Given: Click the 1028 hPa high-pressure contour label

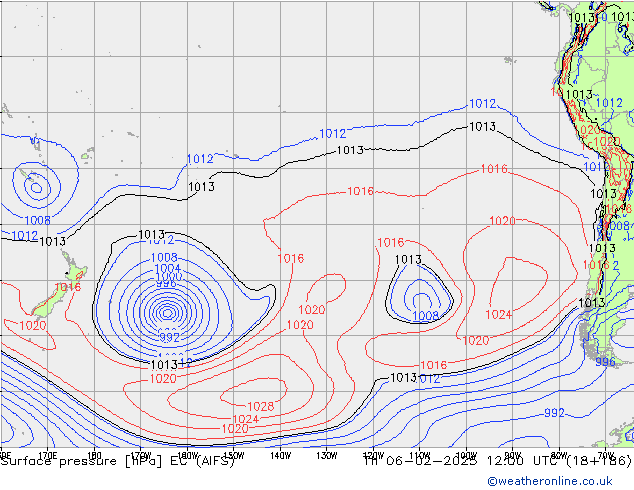Looking at the screenshot, I should point(260,406).
